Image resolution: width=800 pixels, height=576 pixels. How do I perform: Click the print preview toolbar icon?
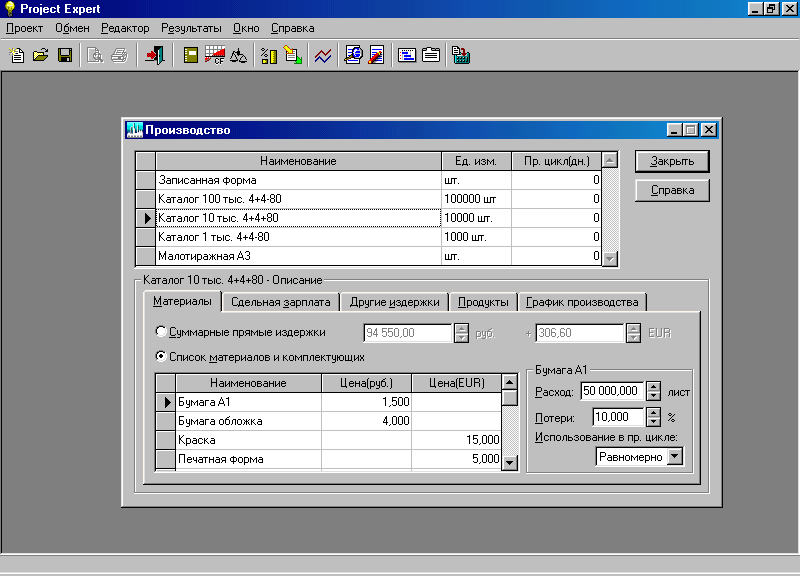[x=95, y=55]
